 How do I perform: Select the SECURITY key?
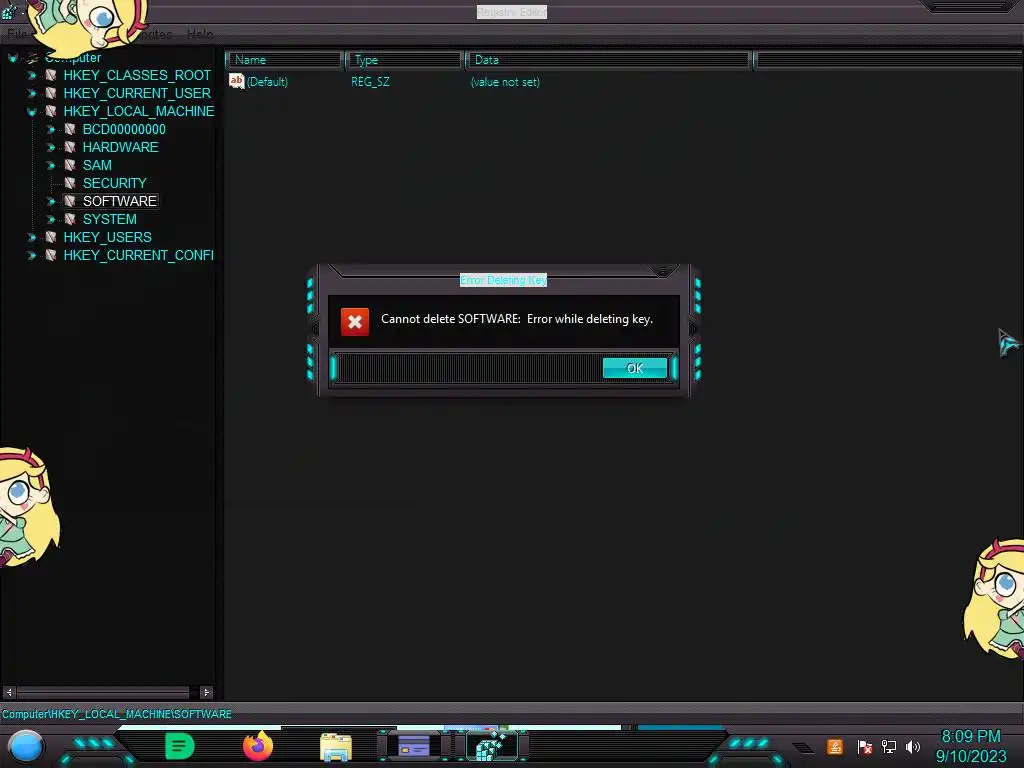click(x=114, y=183)
